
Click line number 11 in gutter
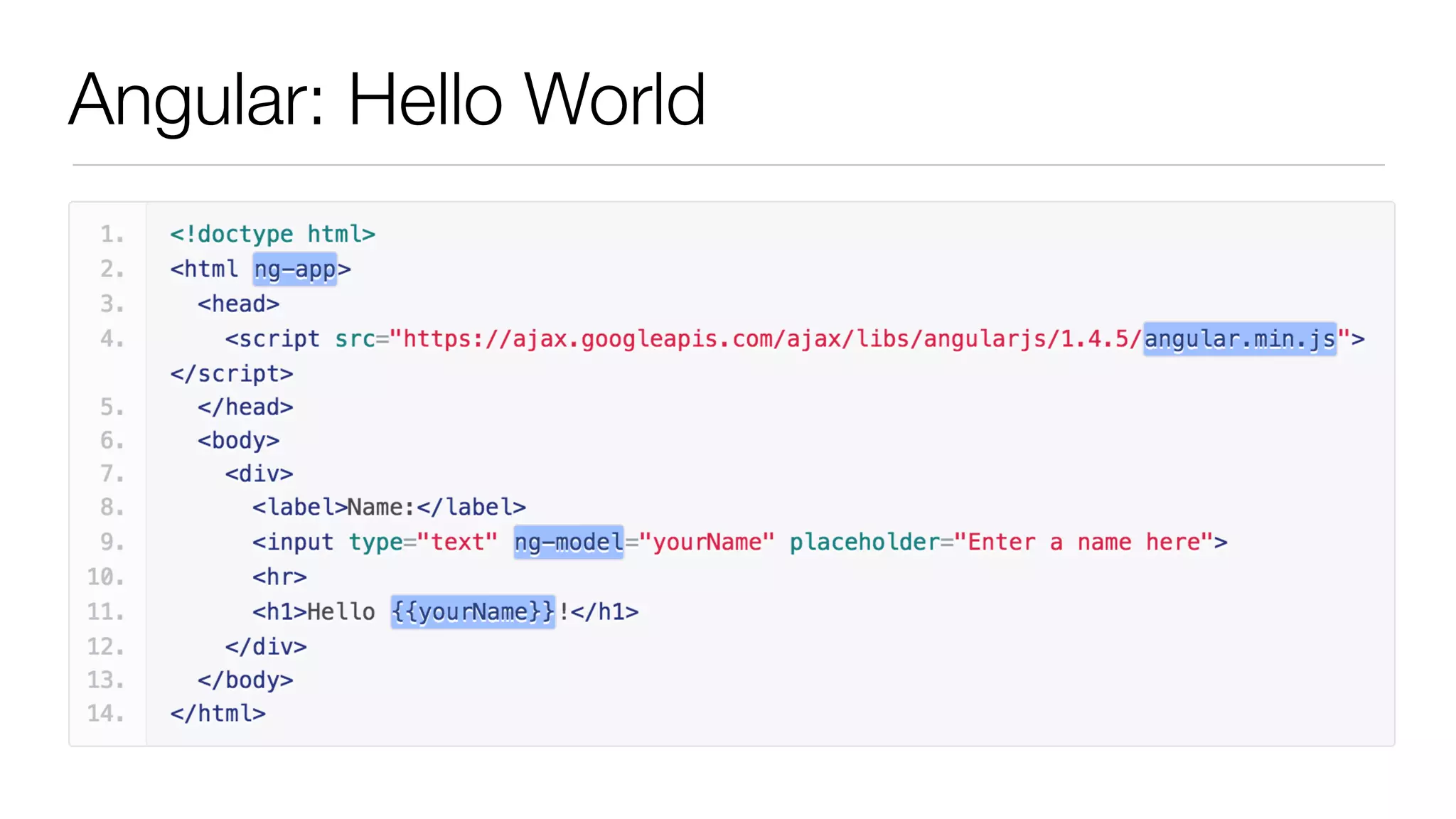tap(105, 612)
